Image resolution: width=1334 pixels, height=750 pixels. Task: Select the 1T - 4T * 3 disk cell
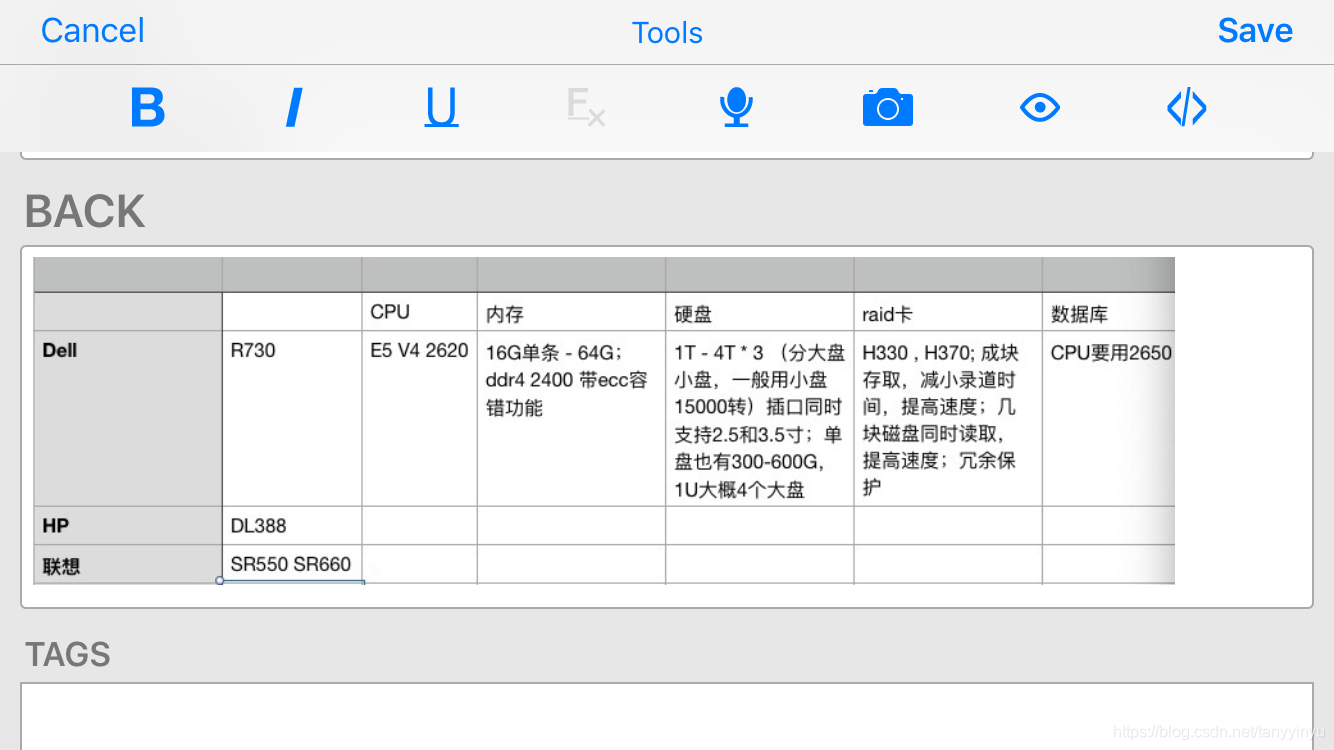760,419
